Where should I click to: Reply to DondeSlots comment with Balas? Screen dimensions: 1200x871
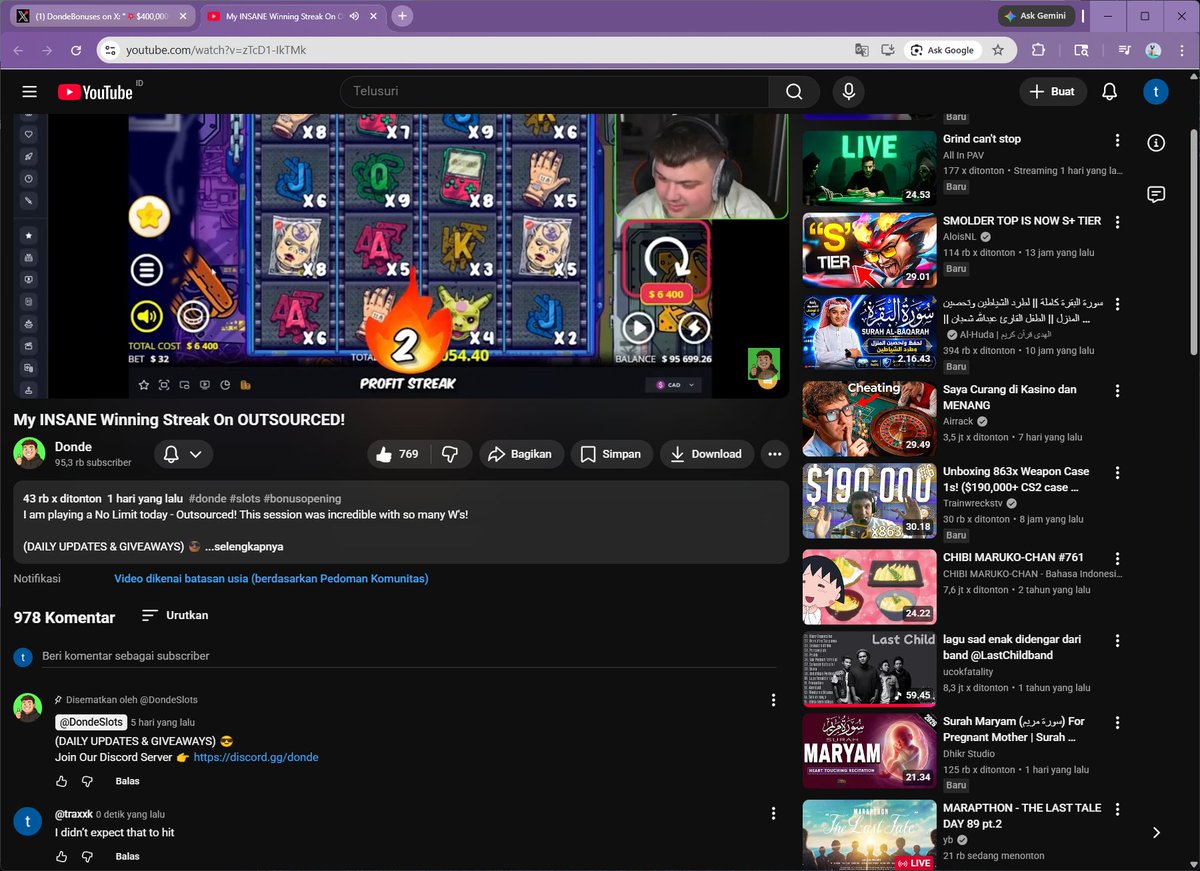coord(127,781)
